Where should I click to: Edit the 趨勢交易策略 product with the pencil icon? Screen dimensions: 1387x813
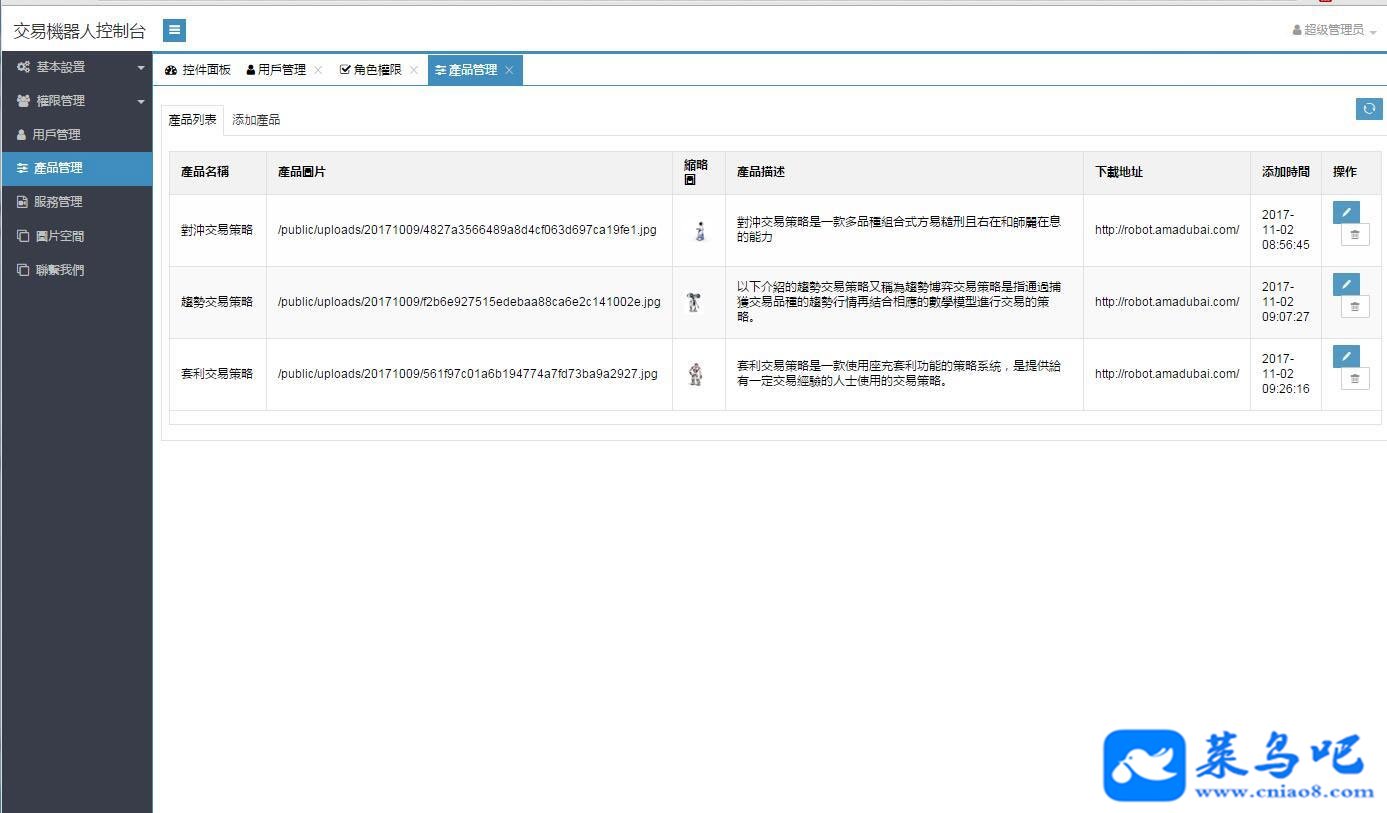click(x=1346, y=284)
